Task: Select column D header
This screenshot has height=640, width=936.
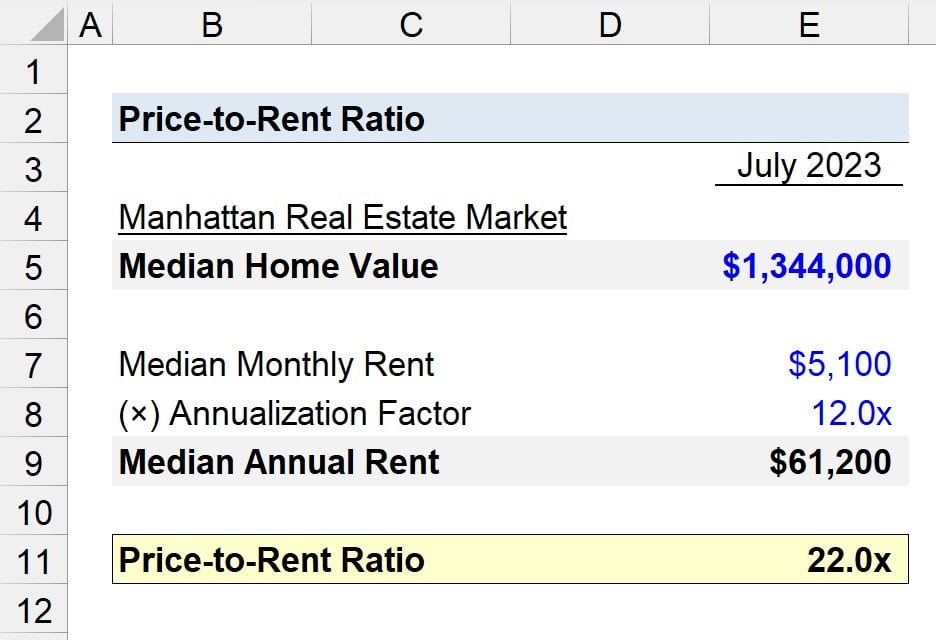Action: [x=610, y=22]
